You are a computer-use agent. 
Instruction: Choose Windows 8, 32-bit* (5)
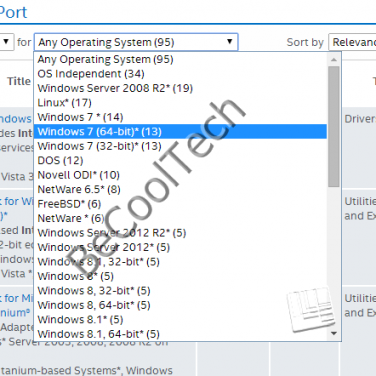click(180, 291)
